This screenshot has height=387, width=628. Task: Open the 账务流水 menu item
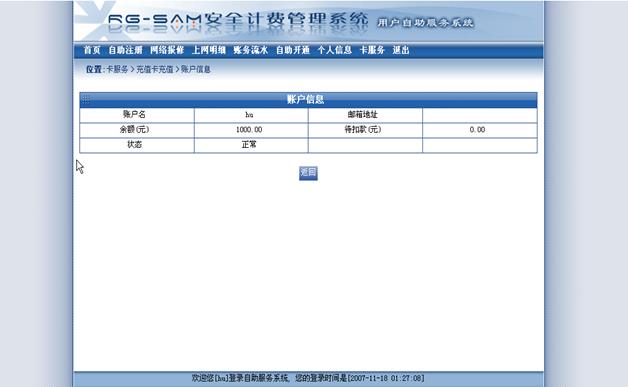point(251,50)
